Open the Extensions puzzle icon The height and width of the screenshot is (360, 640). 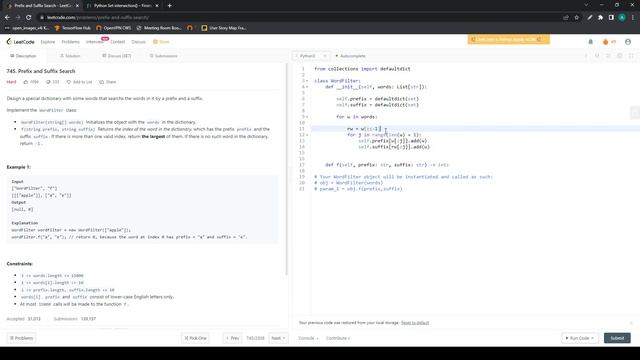[x=600, y=18]
